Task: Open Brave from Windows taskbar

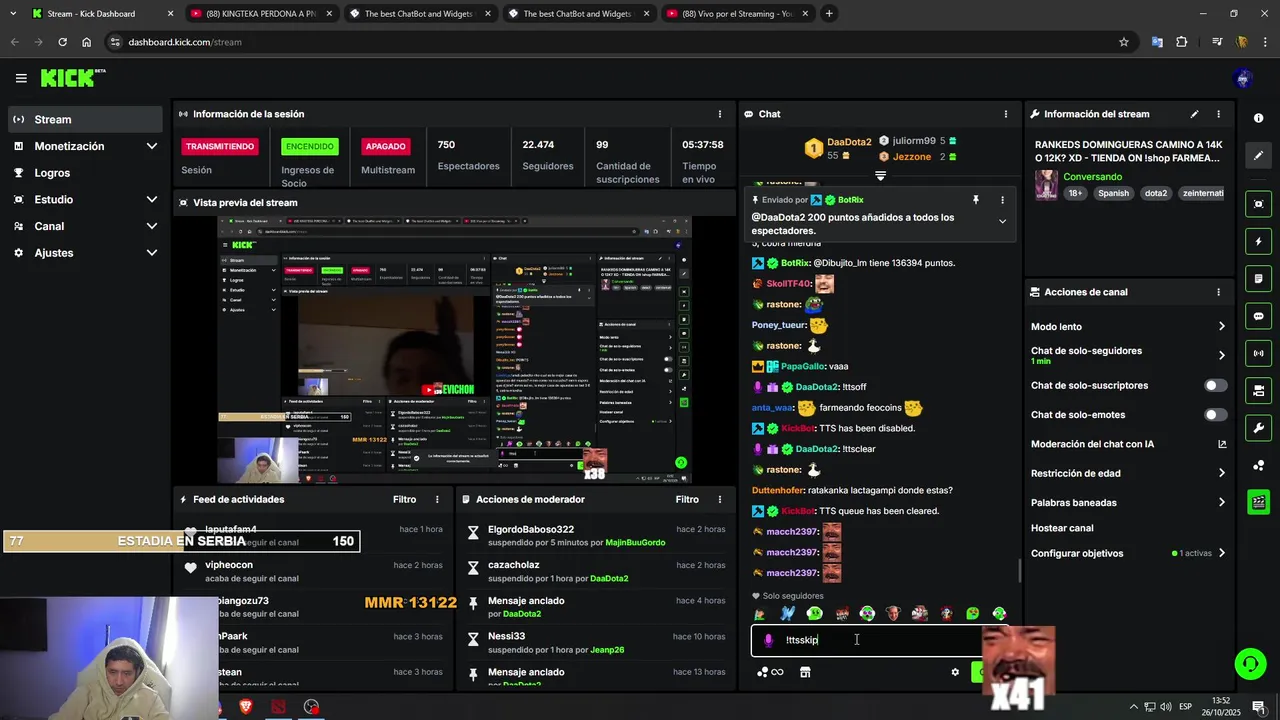Action: [x=246, y=707]
